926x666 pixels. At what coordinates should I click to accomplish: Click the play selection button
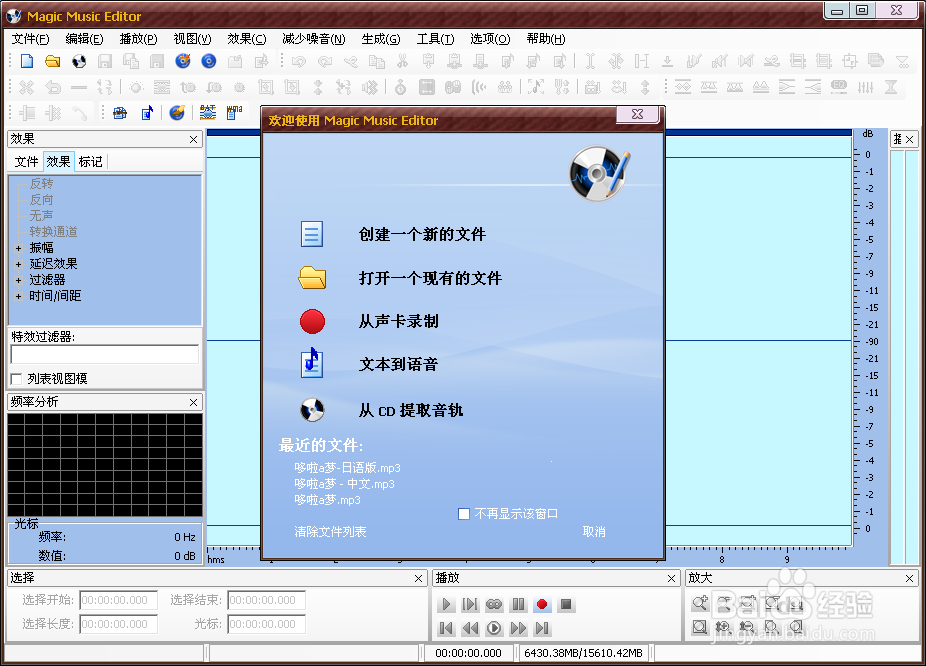[470, 604]
